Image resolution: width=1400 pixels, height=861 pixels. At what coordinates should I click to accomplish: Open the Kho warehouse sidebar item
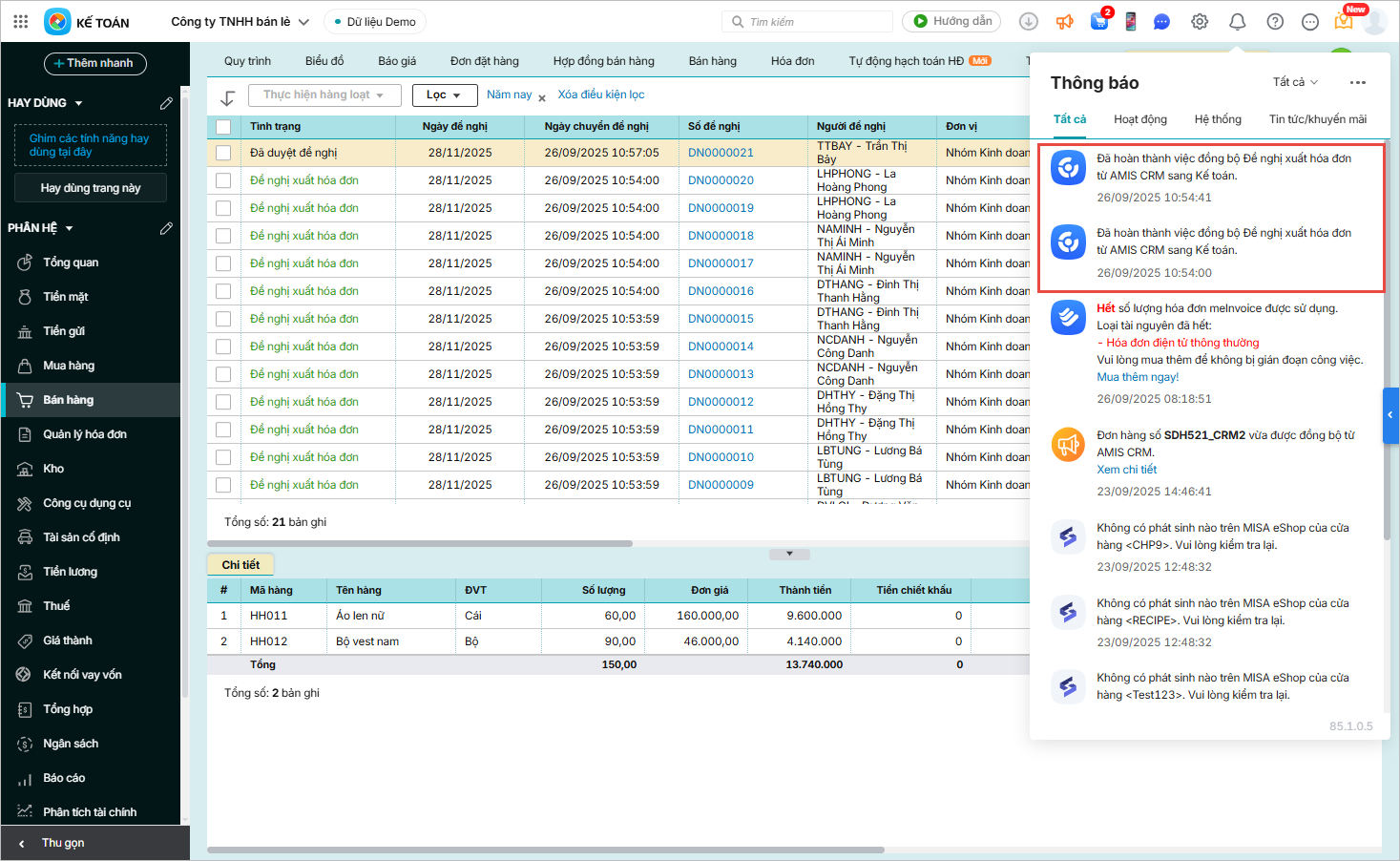point(53,469)
